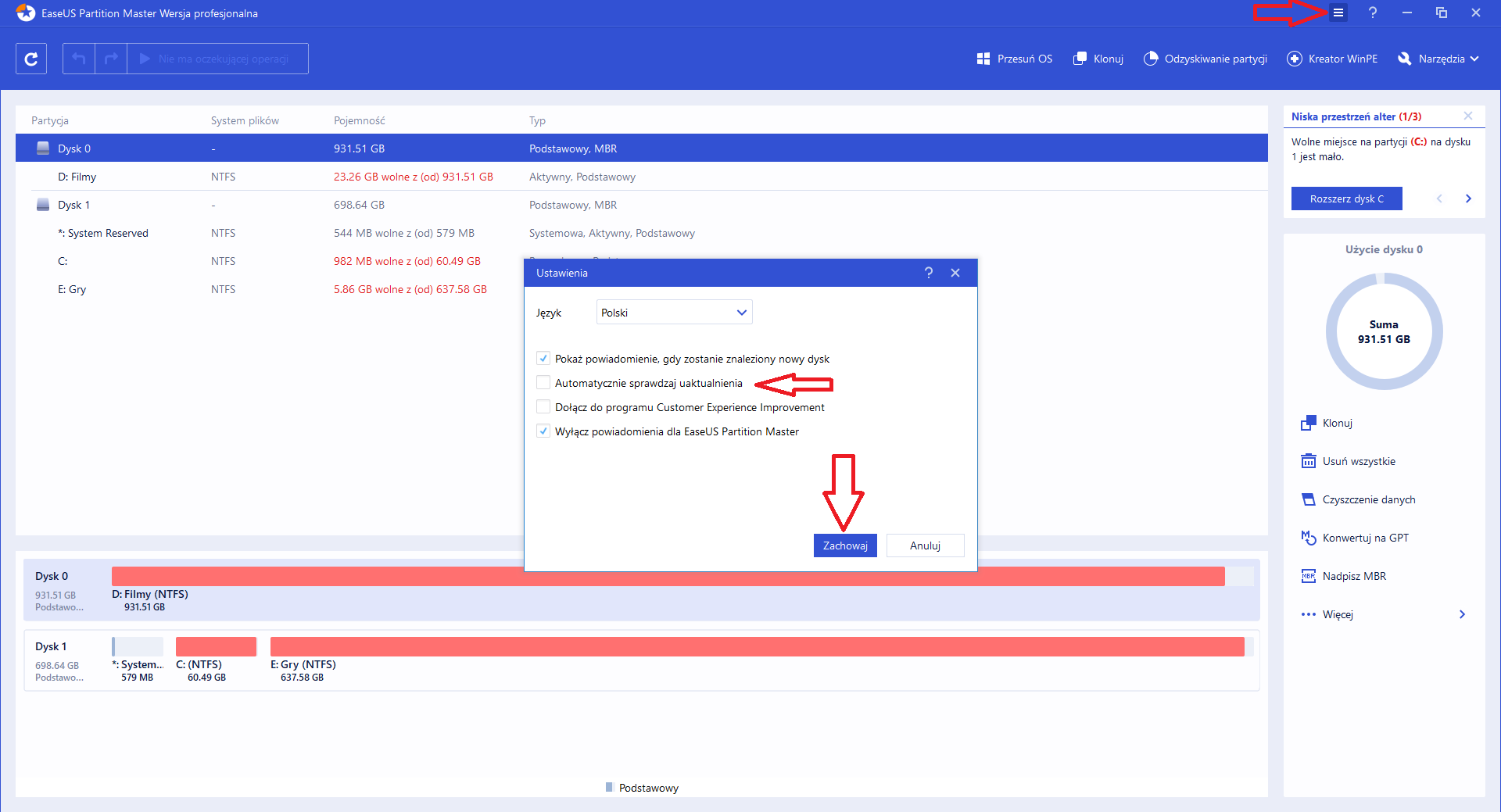1501x812 pixels.
Task: Click the Usuń wszystkie trash icon
Action: [x=1308, y=461]
